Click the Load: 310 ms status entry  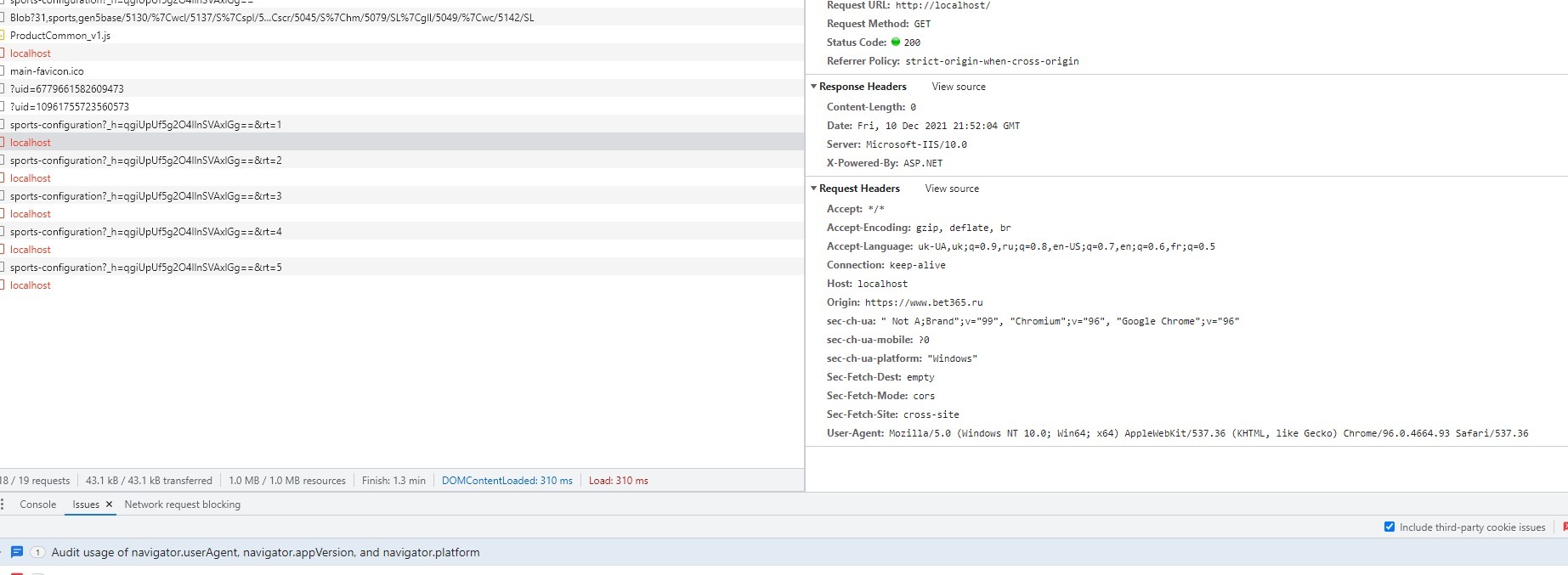click(619, 481)
